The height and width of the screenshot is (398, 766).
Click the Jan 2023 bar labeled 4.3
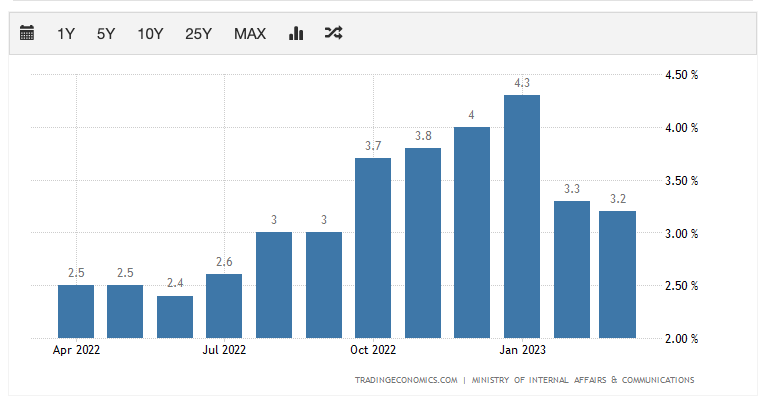[x=522, y=216]
